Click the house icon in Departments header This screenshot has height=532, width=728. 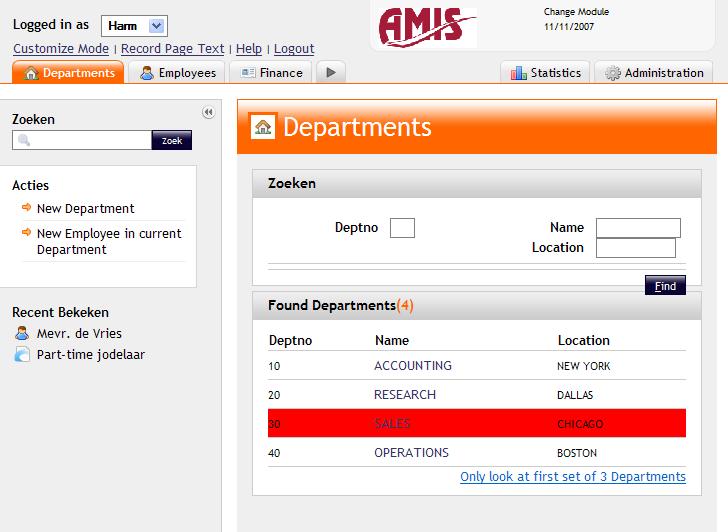(x=263, y=126)
